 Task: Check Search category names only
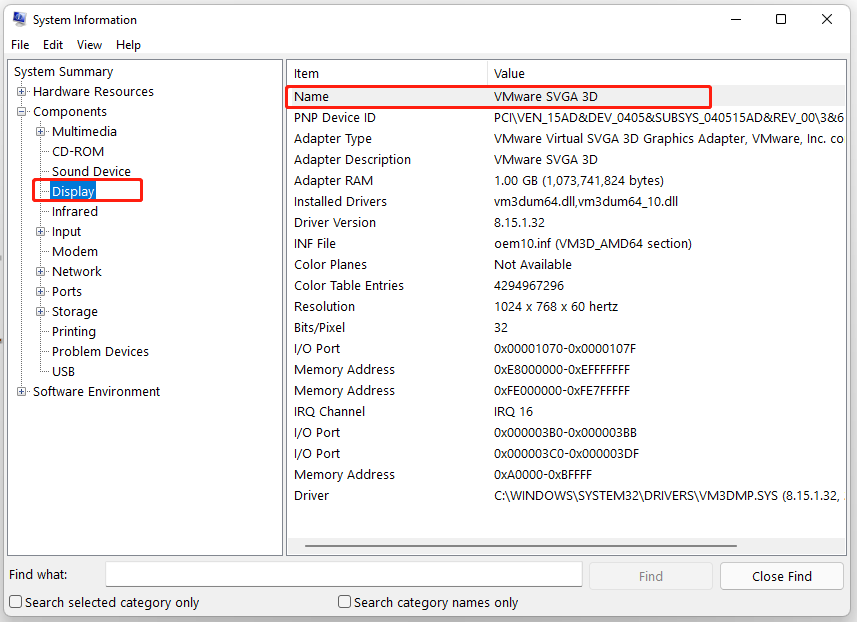click(343, 602)
